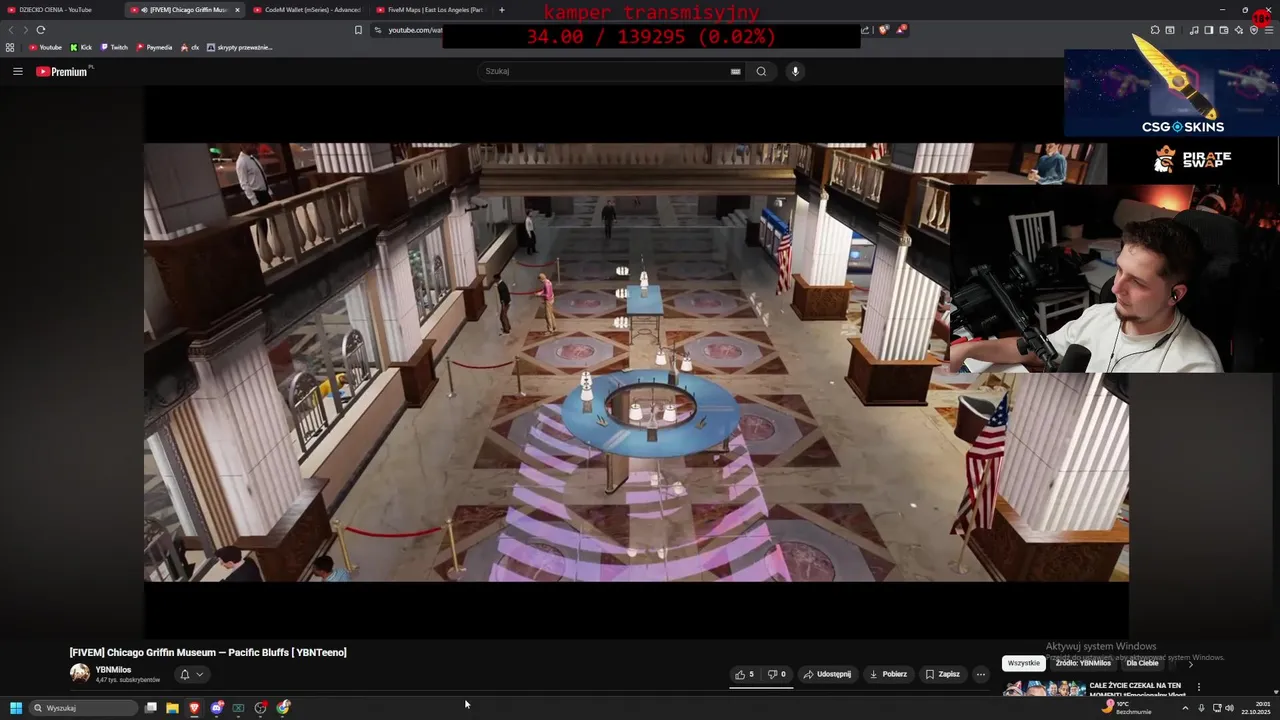Screen dimensions: 1280x720
Task: Open the Kick bookmark
Action: [x=81, y=47]
